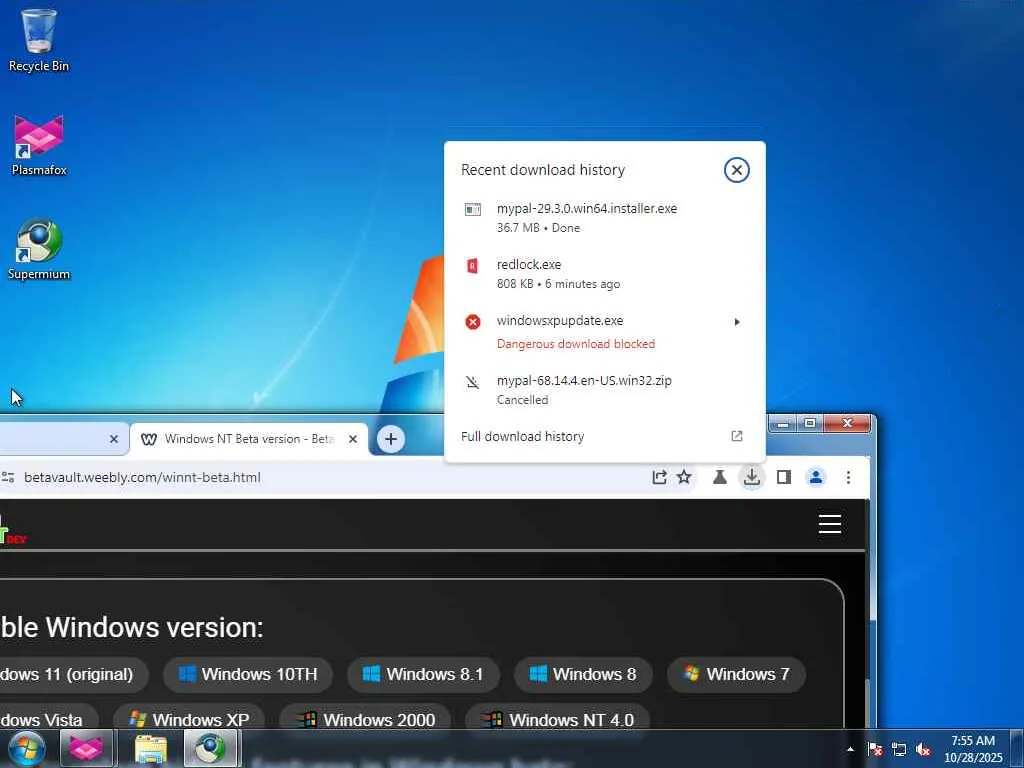The height and width of the screenshot is (768, 1024).
Task: Toggle the downloads toolbar button
Action: pyautogui.click(x=752, y=477)
